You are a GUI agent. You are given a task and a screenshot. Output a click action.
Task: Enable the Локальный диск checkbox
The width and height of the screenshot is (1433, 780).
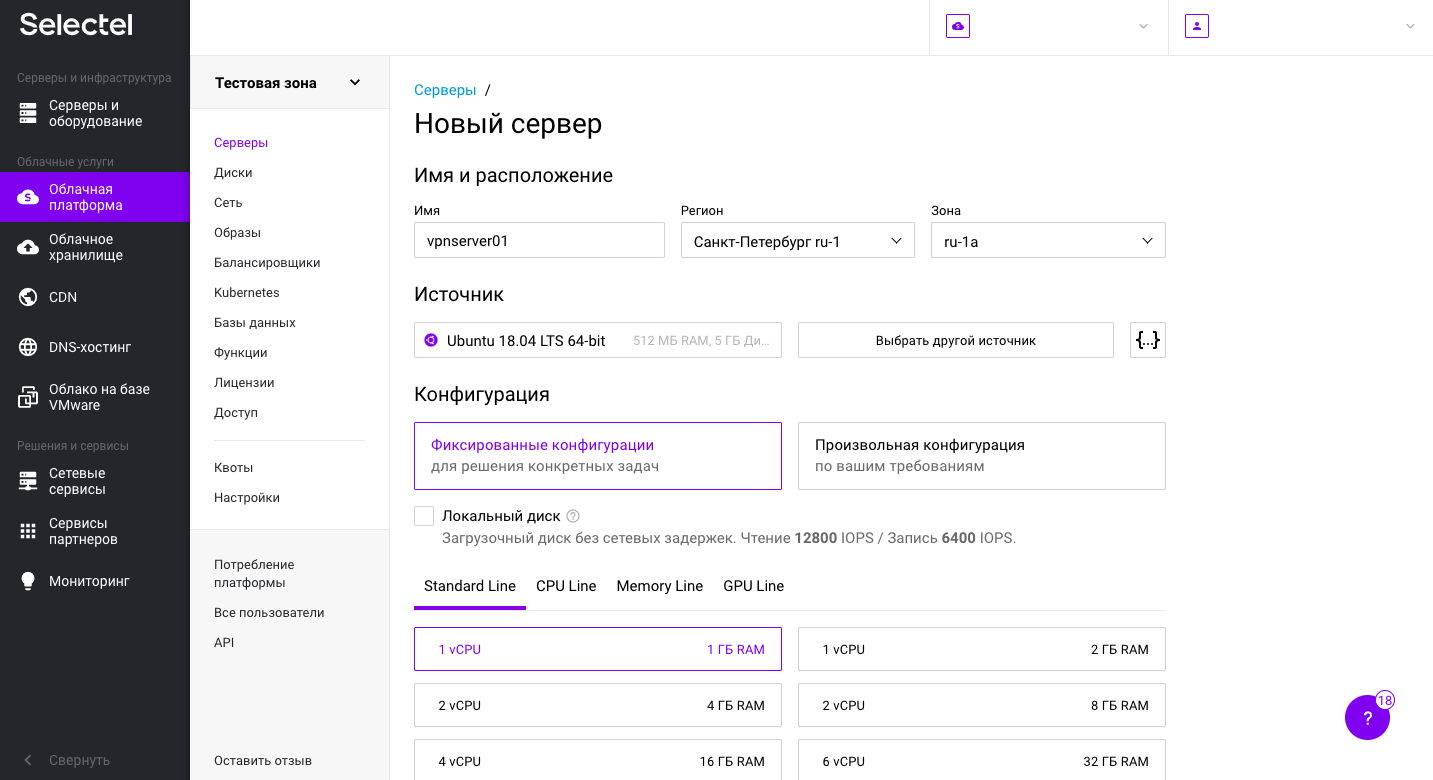[x=423, y=515]
